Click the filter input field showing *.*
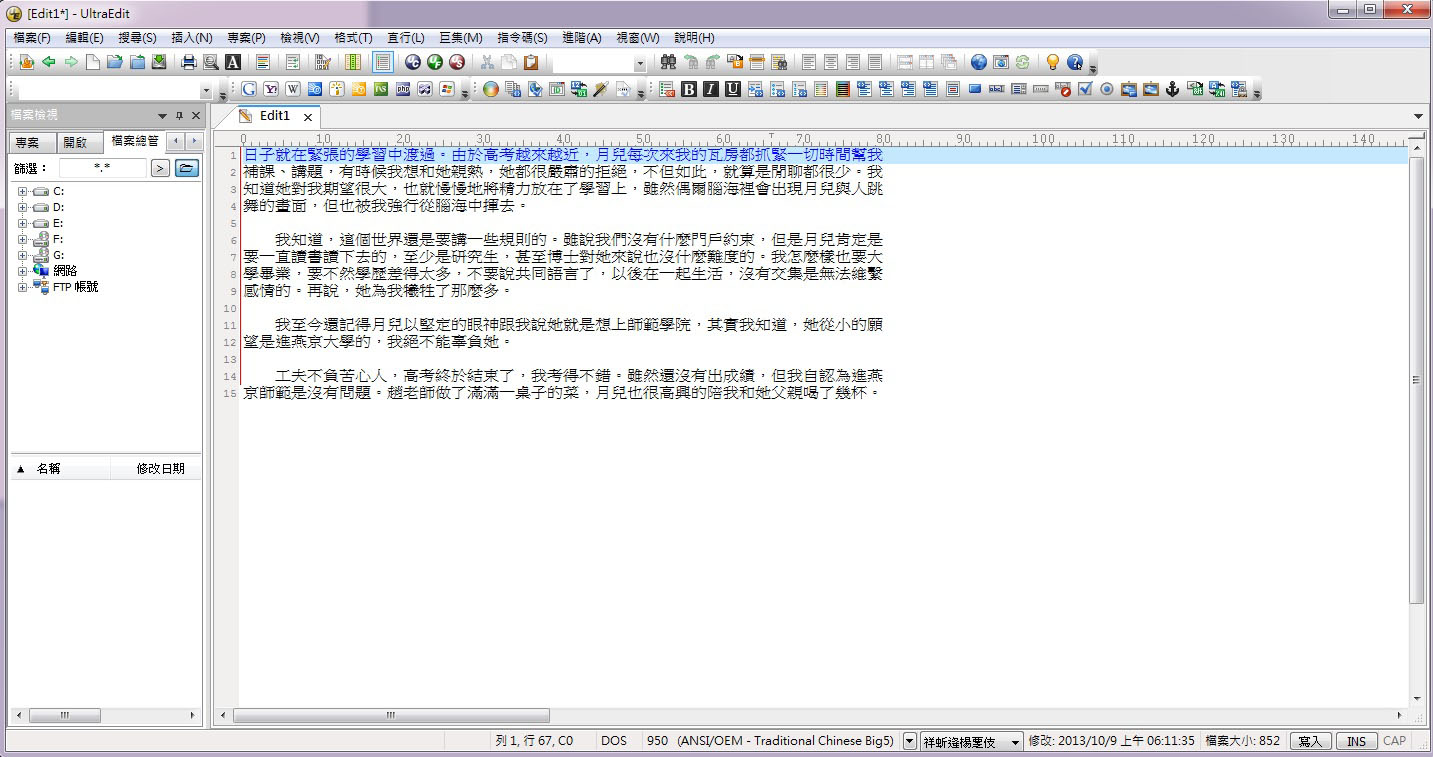1433x757 pixels. click(x=102, y=168)
